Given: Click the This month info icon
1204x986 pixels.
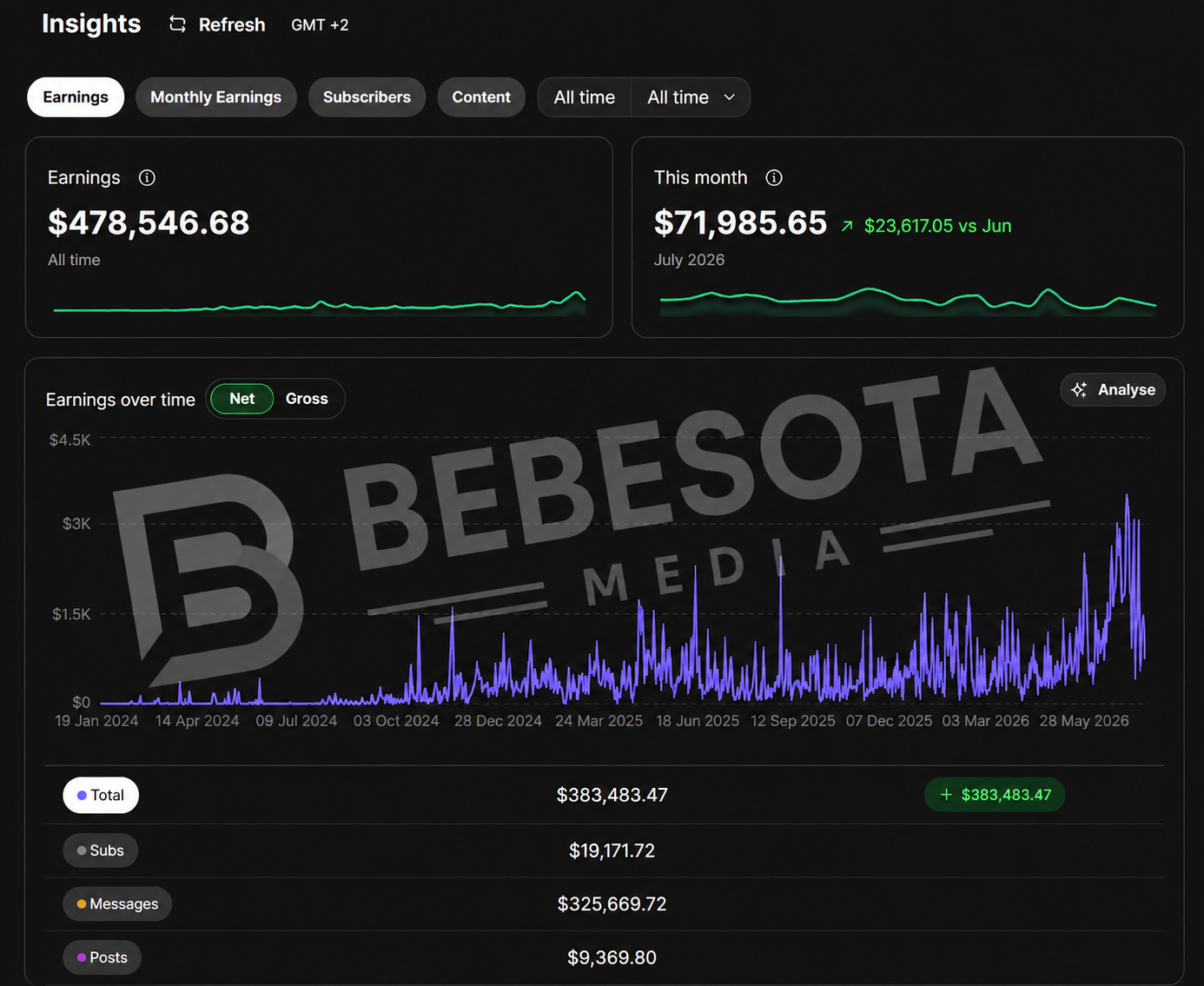Looking at the screenshot, I should coord(774,178).
